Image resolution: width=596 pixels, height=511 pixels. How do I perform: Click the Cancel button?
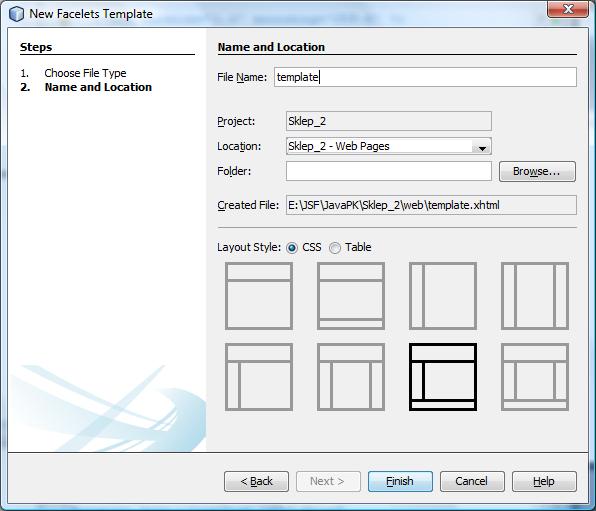tap(472, 481)
